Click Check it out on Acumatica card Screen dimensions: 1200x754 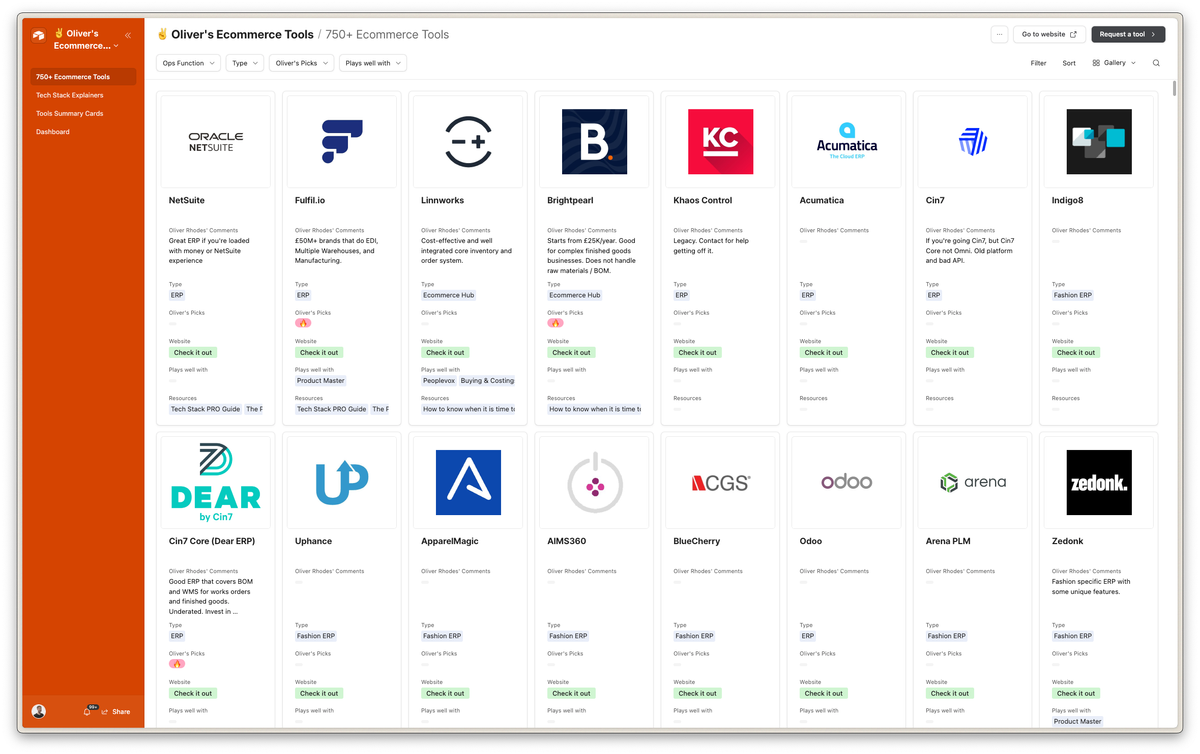click(823, 352)
